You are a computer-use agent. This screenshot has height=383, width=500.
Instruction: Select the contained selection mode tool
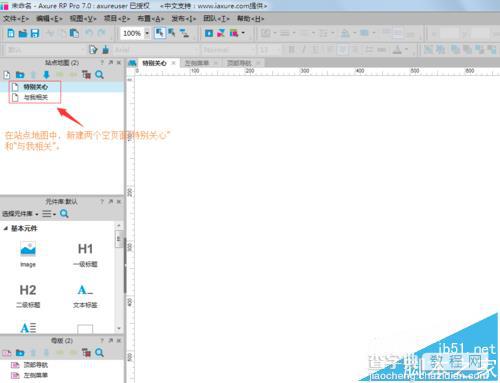click(172, 33)
